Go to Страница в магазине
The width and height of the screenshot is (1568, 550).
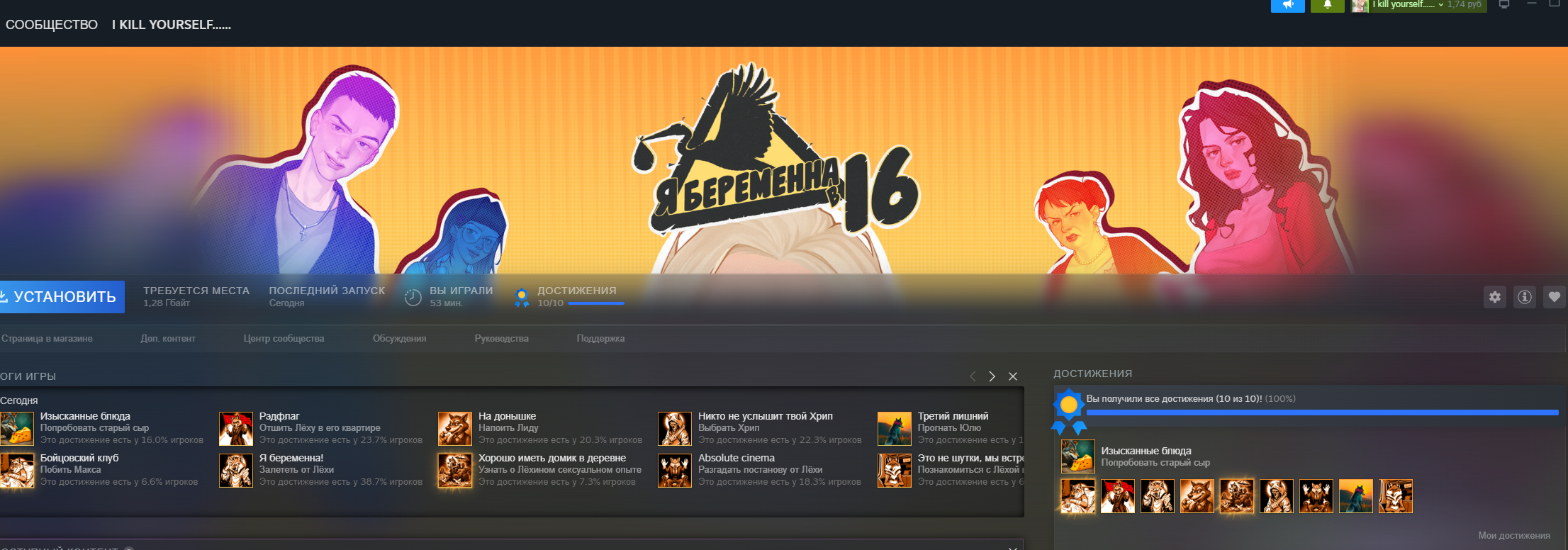pos(47,339)
